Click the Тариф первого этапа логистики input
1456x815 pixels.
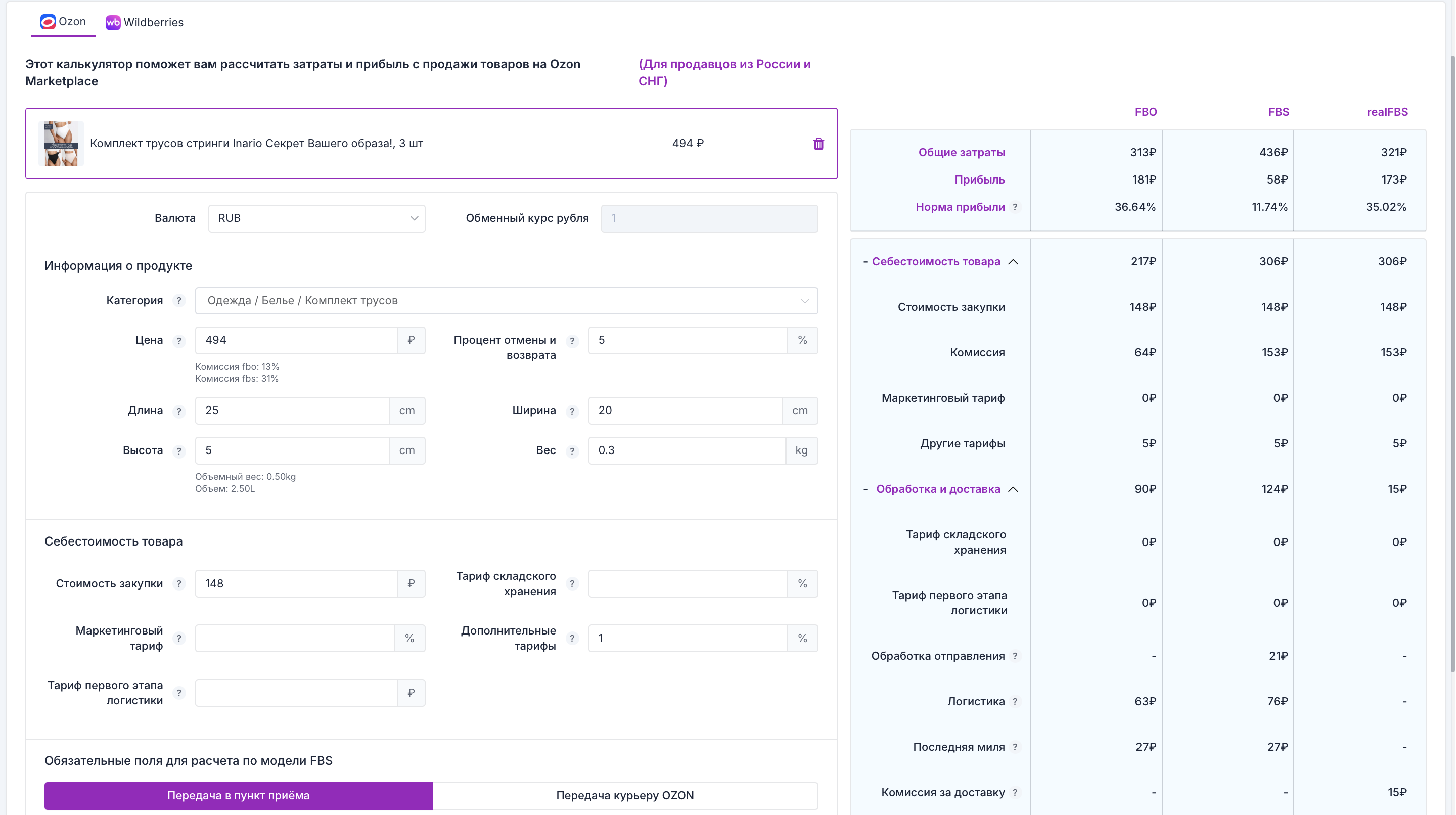[x=297, y=693]
